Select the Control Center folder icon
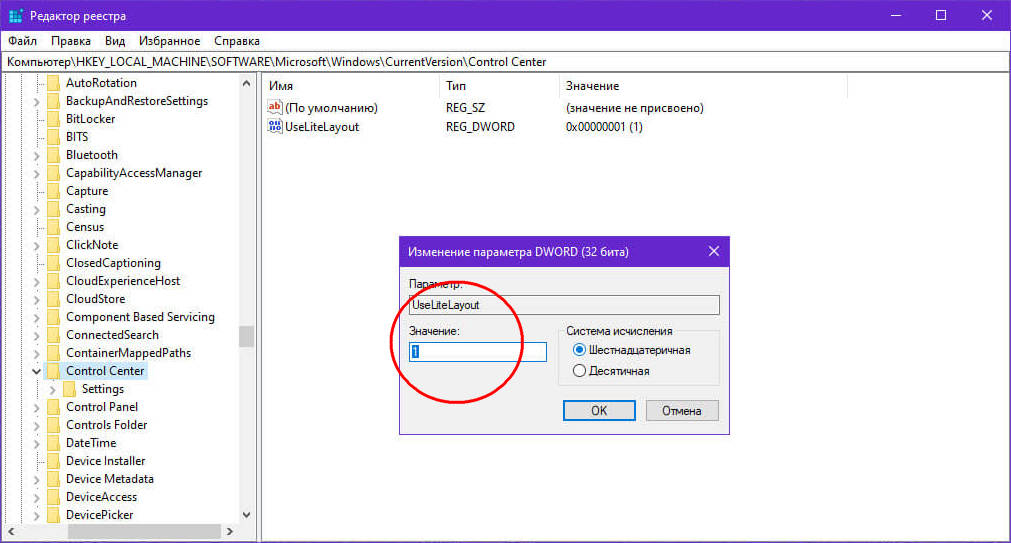1011x543 pixels. [x=54, y=371]
